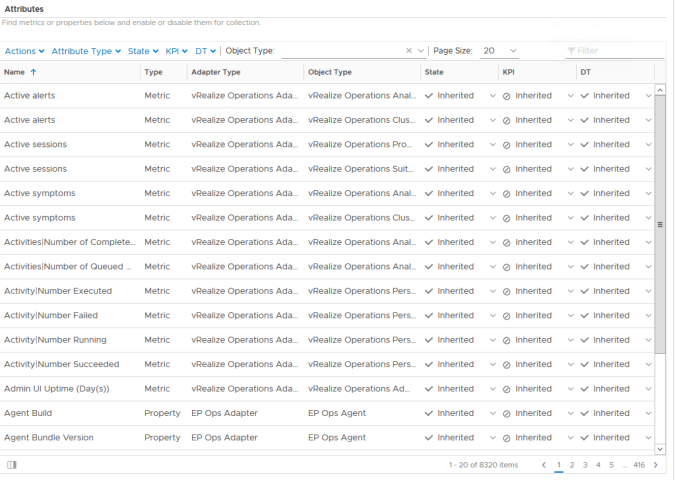Open the Page Size dropdown

(499, 51)
